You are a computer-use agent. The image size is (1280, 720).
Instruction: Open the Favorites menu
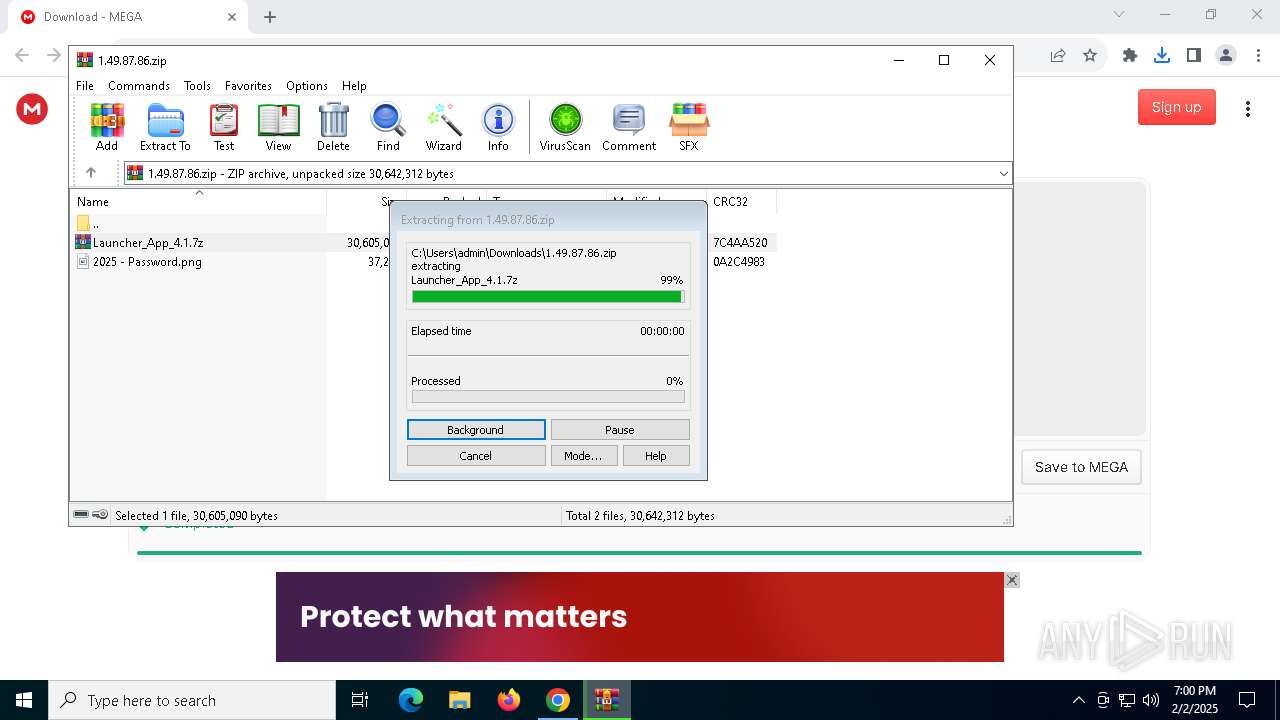coord(248,86)
